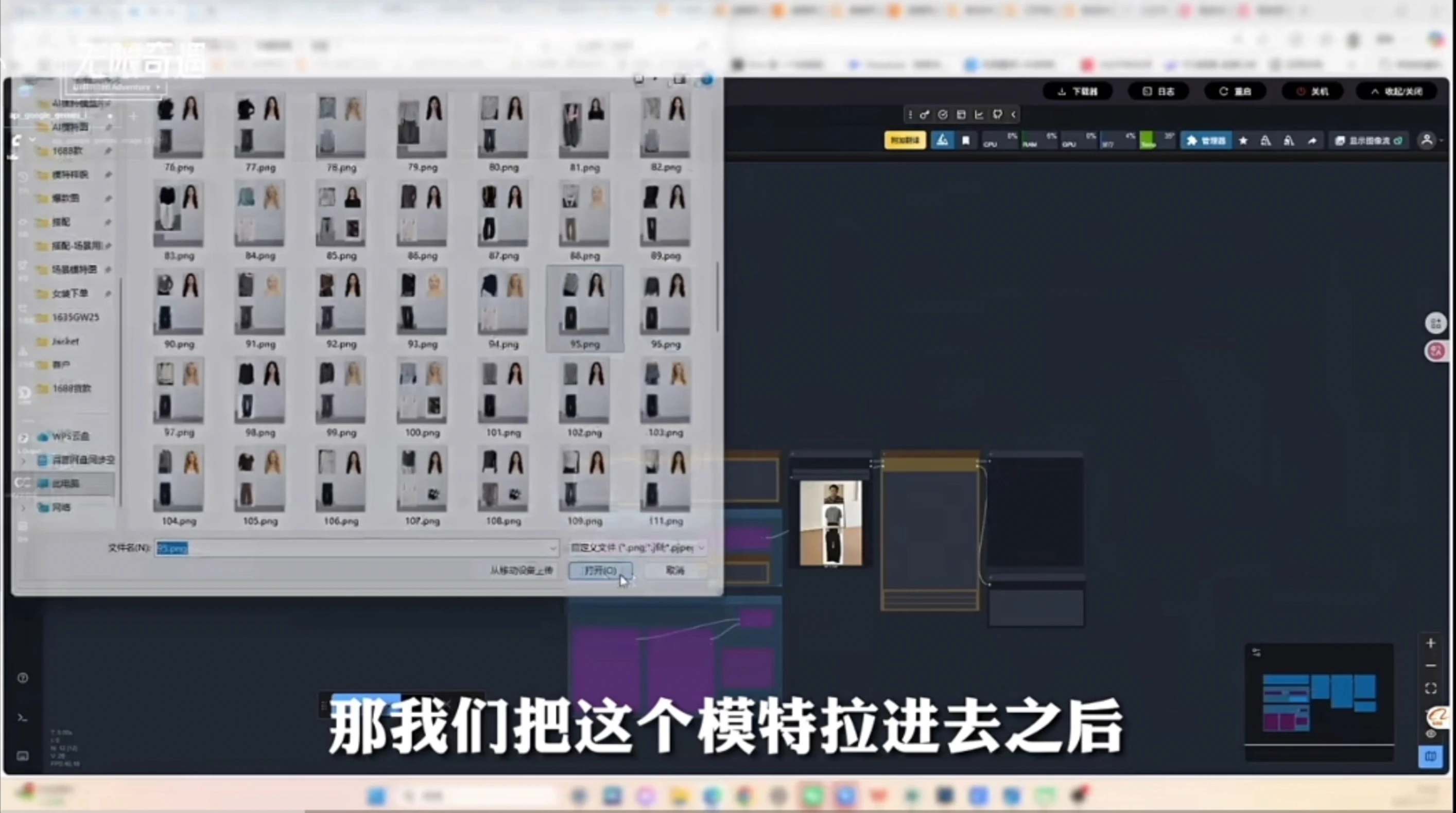Open the 管理器 Manager panel
1456x813 pixels.
tap(1207, 140)
